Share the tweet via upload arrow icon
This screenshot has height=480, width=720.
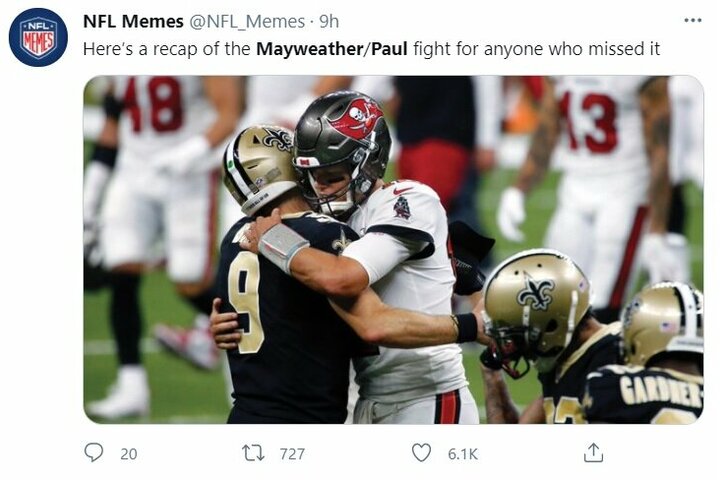[593, 452]
